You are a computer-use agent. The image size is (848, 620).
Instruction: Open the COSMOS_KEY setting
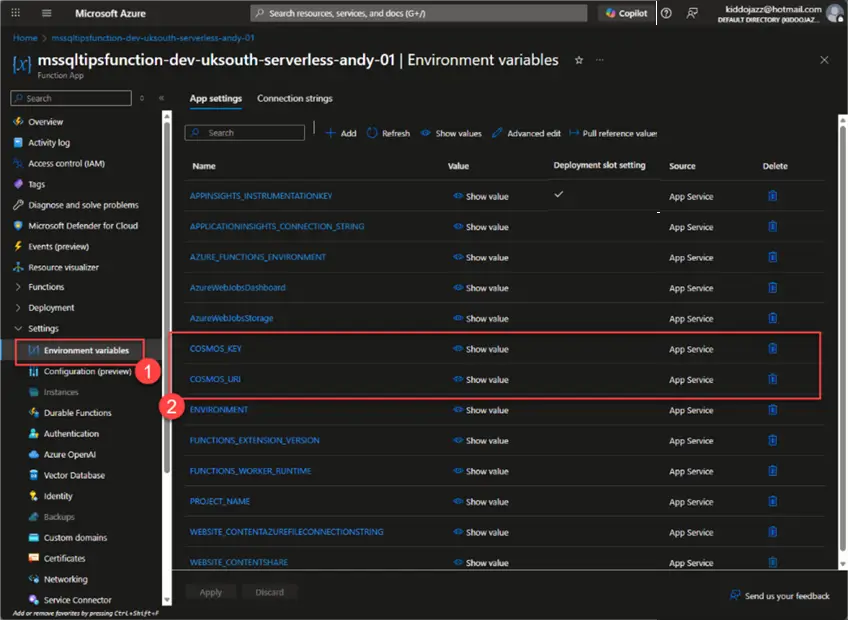click(x=215, y=349)
